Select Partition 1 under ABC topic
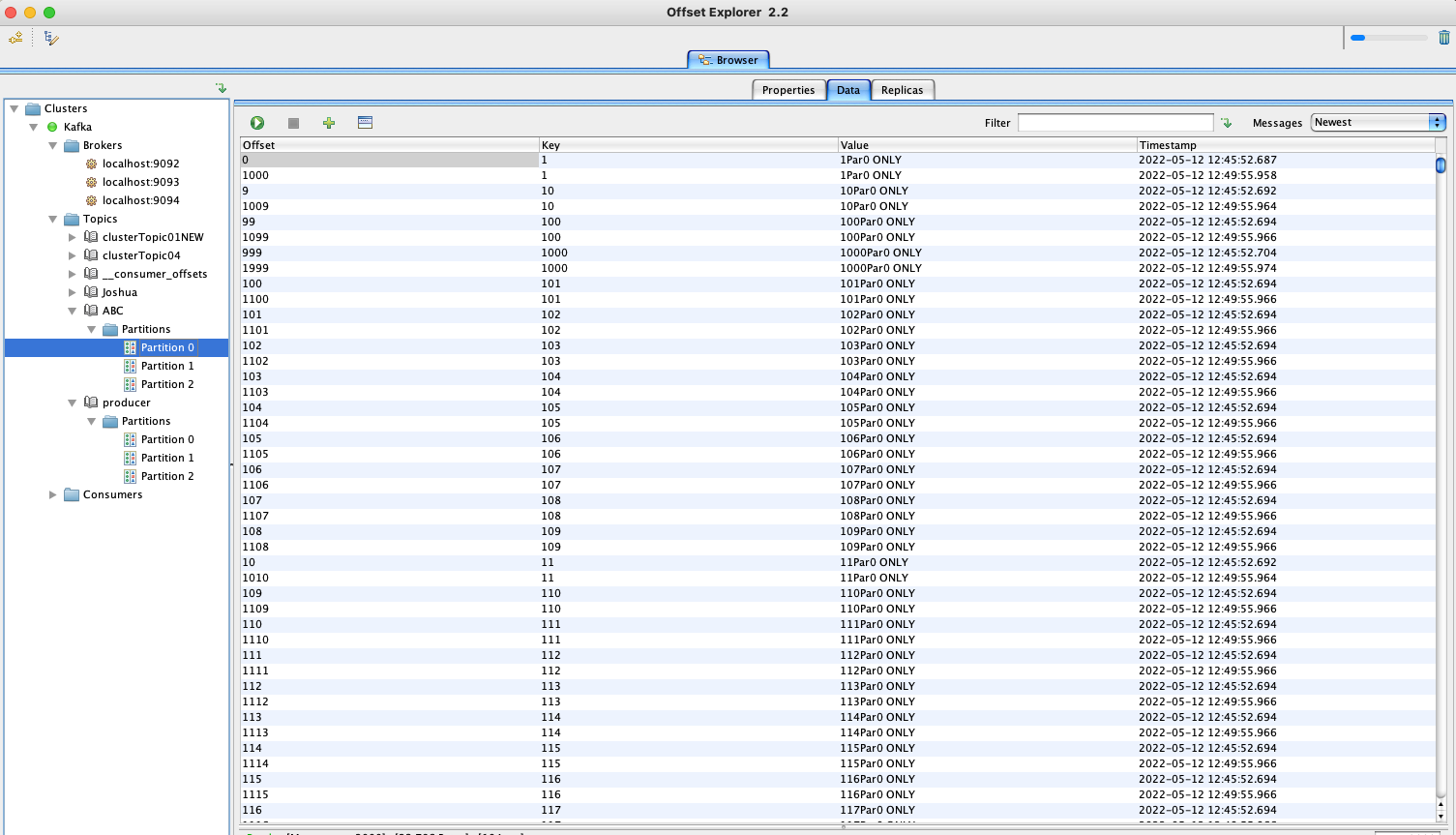 [167, 366]
